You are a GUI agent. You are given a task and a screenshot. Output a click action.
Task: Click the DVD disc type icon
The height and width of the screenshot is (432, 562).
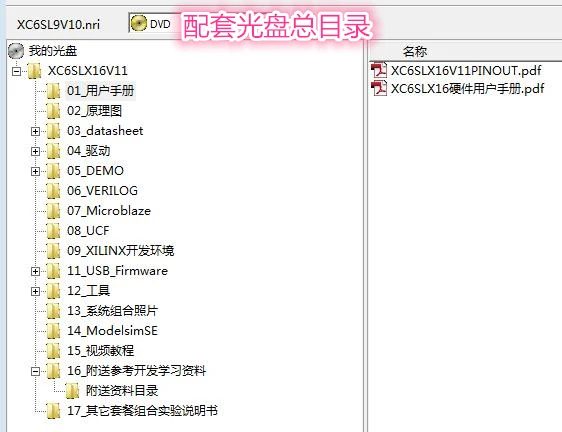point(139,24)
